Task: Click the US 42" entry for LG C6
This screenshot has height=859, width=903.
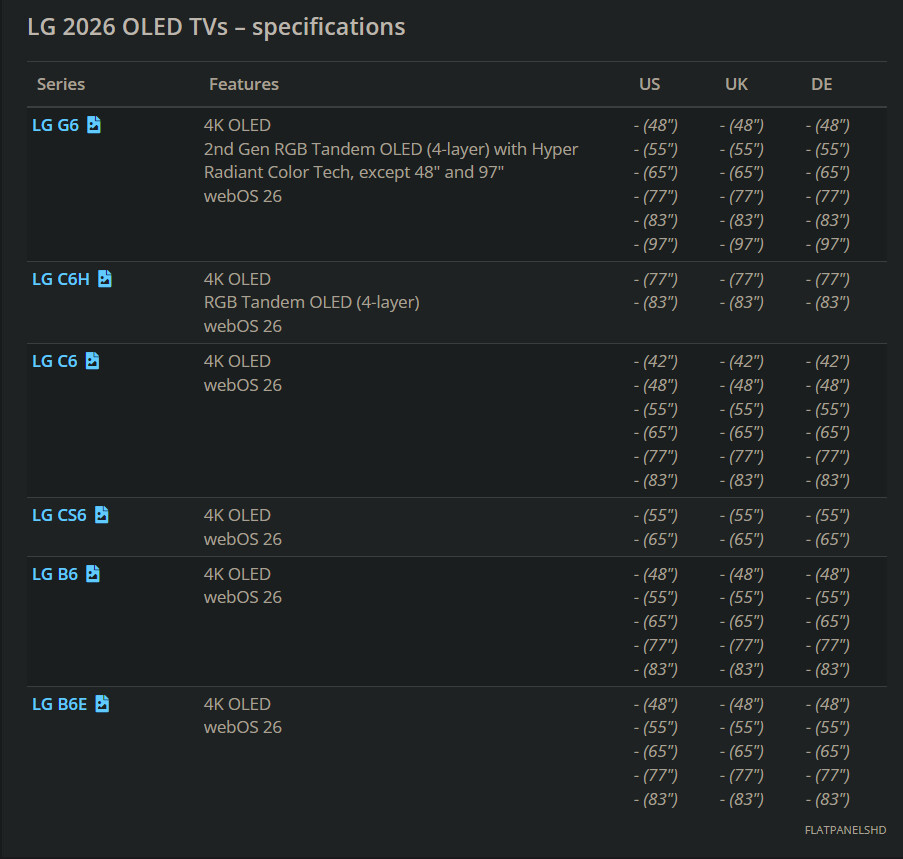Action: [656, 361]
